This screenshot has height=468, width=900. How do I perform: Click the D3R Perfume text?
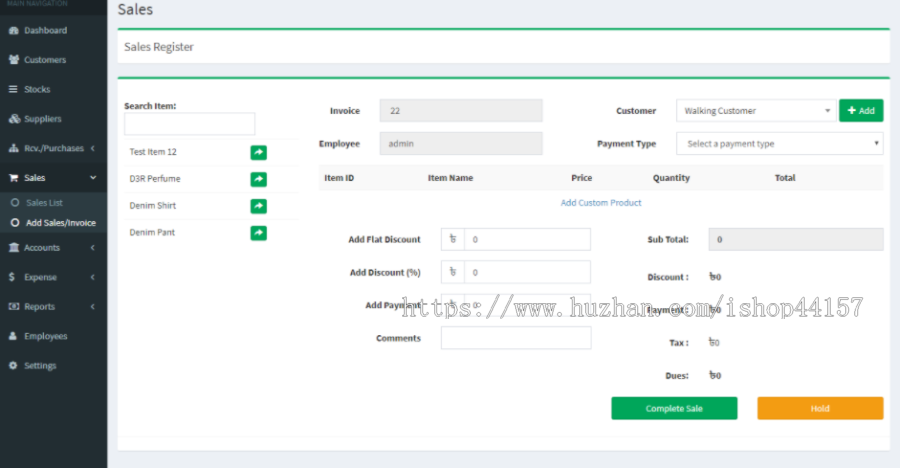pos(154,179)
